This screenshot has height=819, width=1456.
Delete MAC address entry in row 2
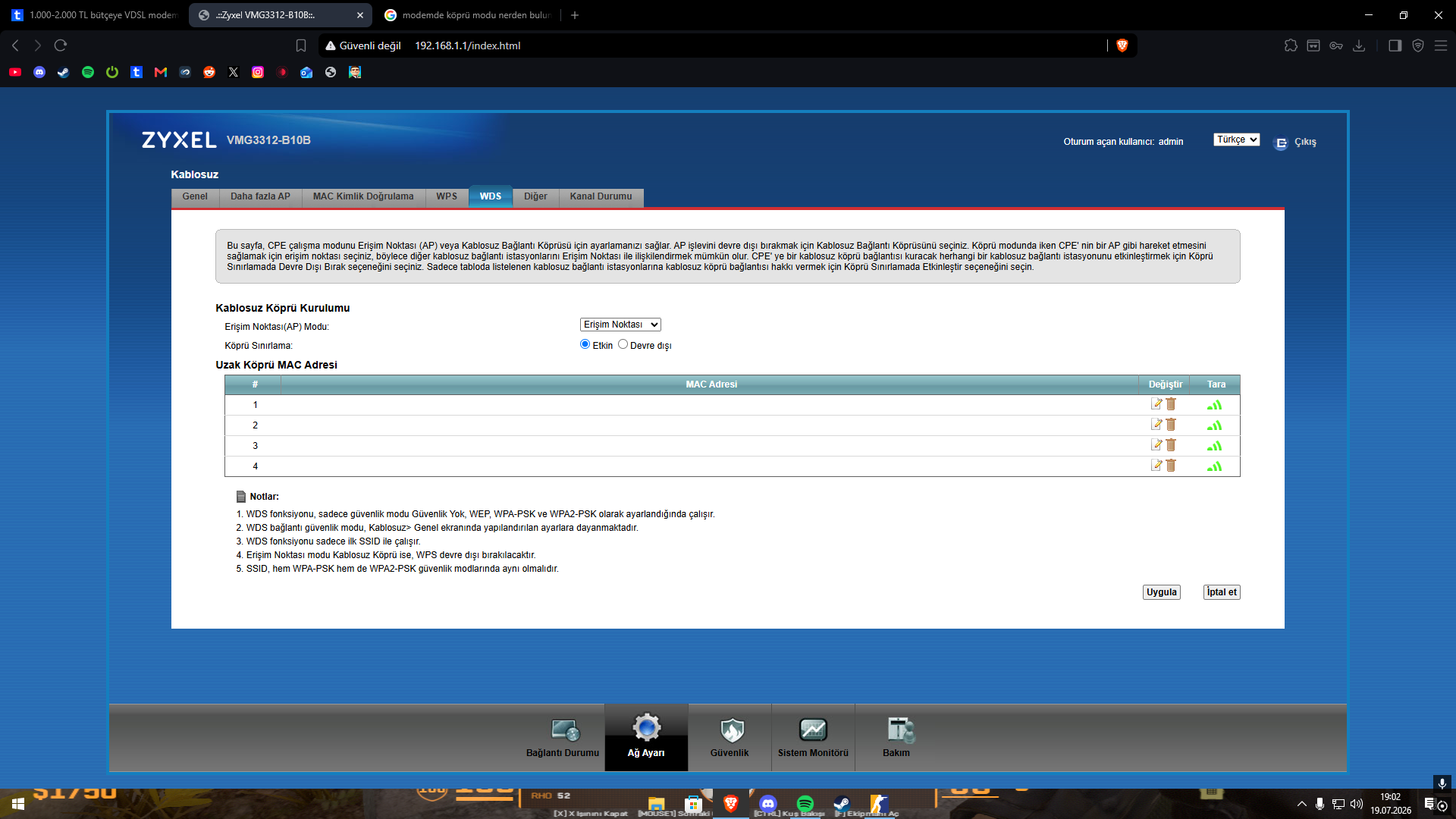click(1171, 425)
